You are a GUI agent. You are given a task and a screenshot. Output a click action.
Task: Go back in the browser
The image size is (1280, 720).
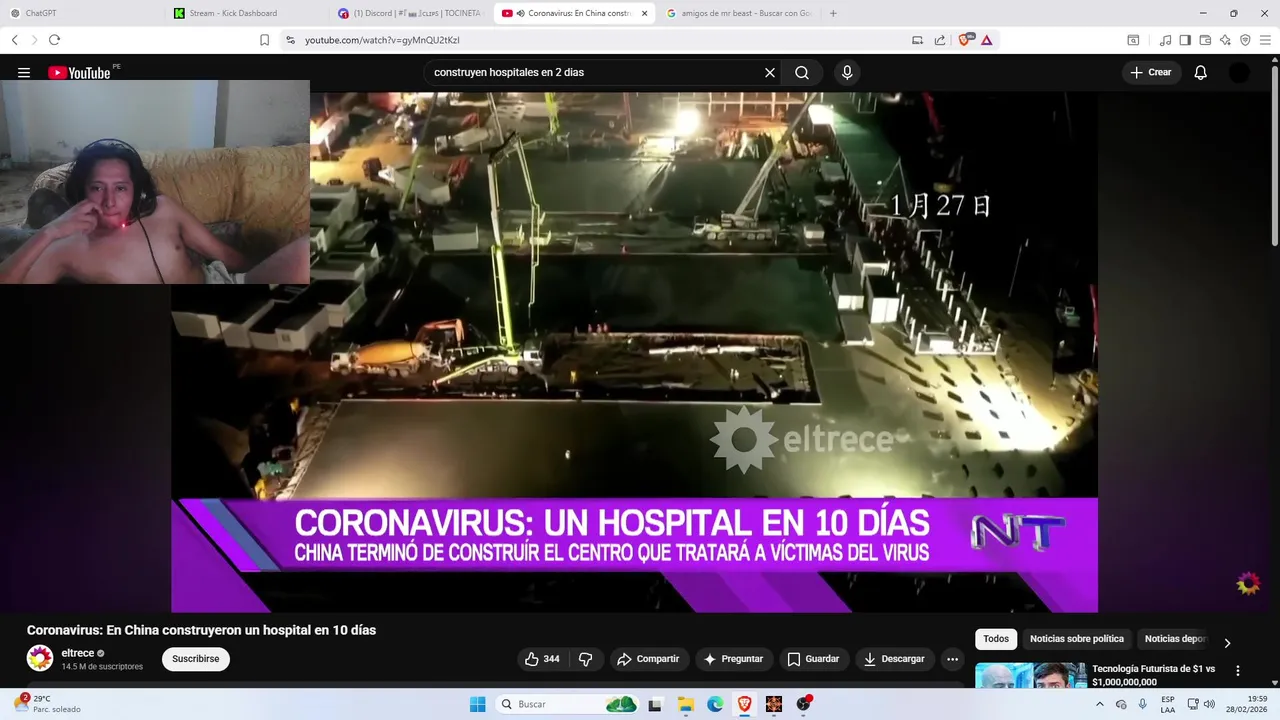click(x=15, y=40)
